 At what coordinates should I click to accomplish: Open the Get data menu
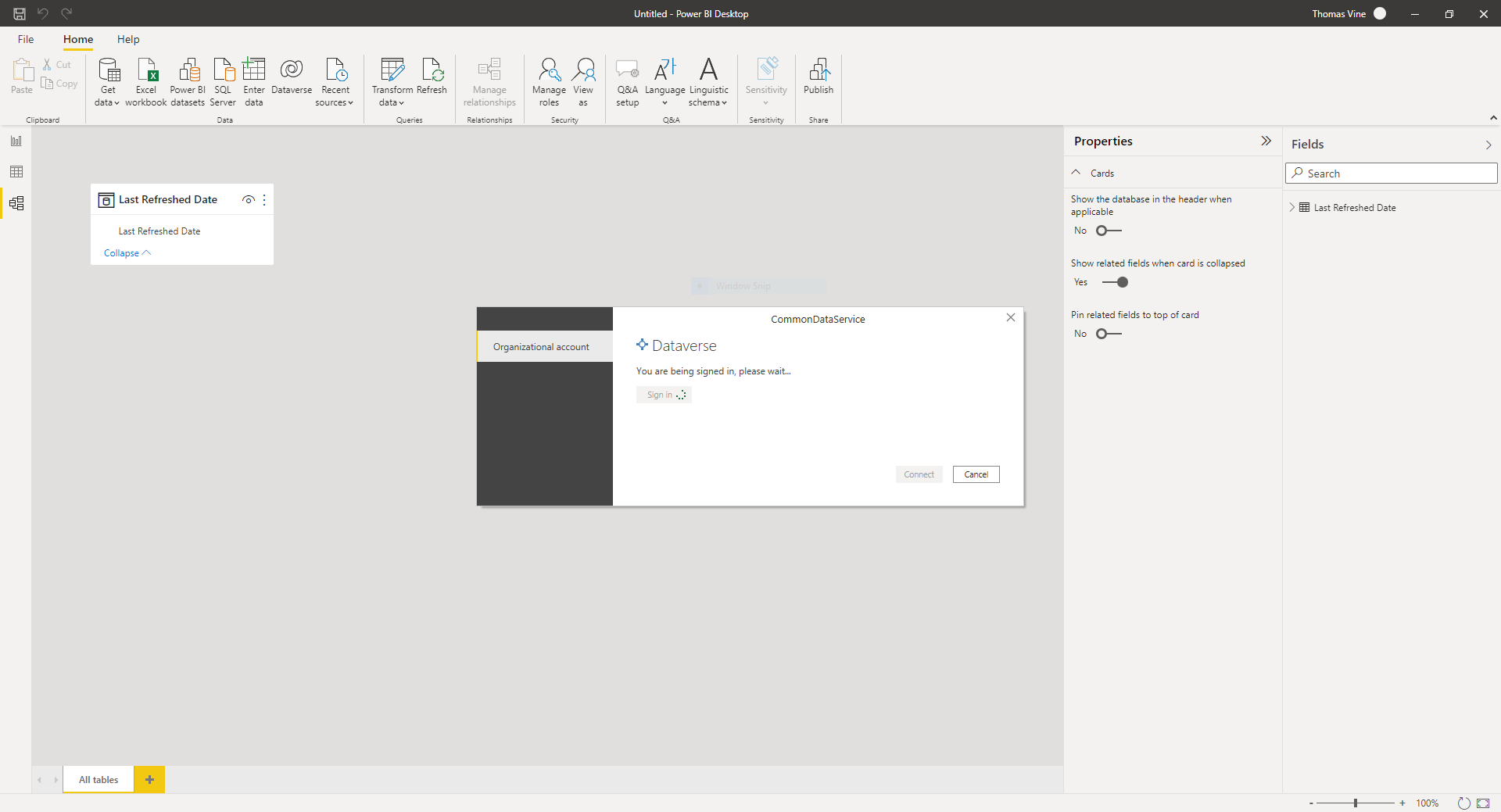coord(108,82)
